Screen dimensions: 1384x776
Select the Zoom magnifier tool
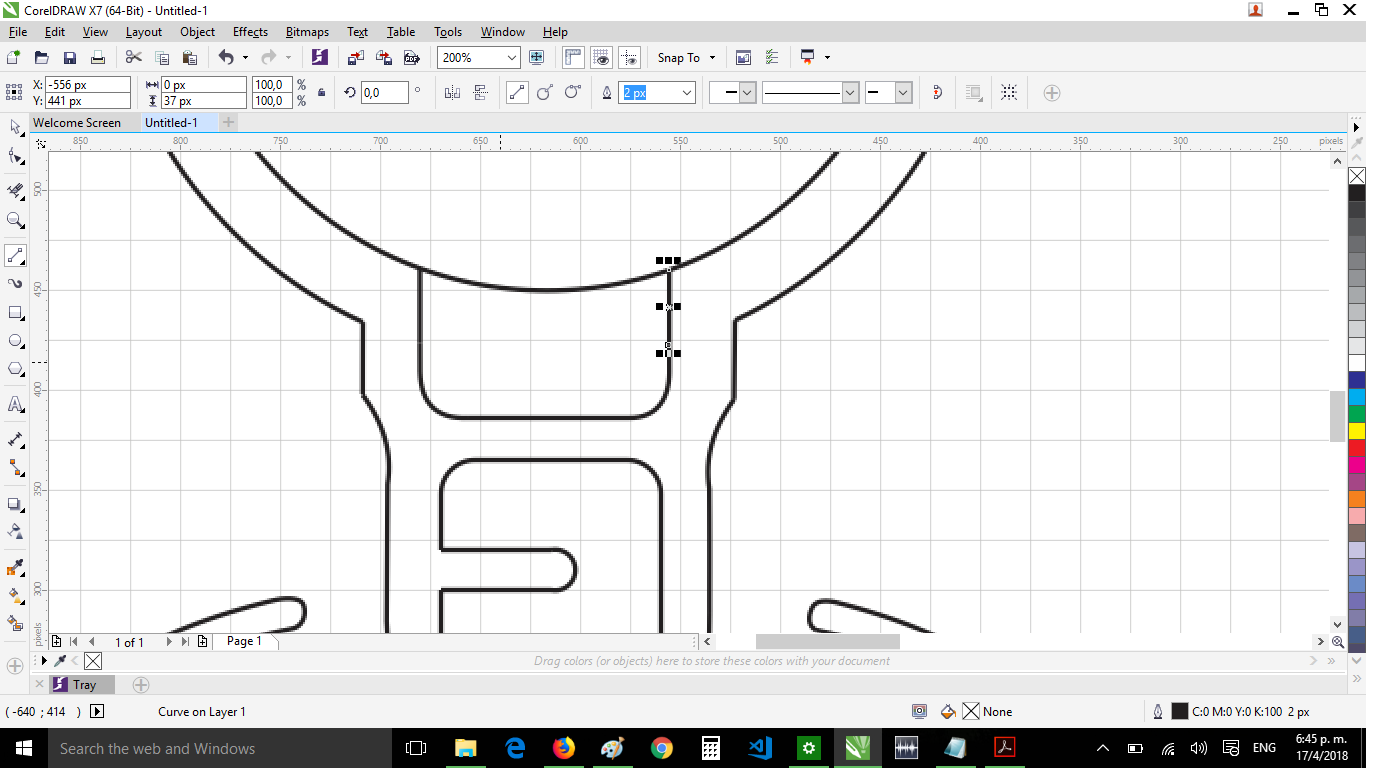pos(15,220)
